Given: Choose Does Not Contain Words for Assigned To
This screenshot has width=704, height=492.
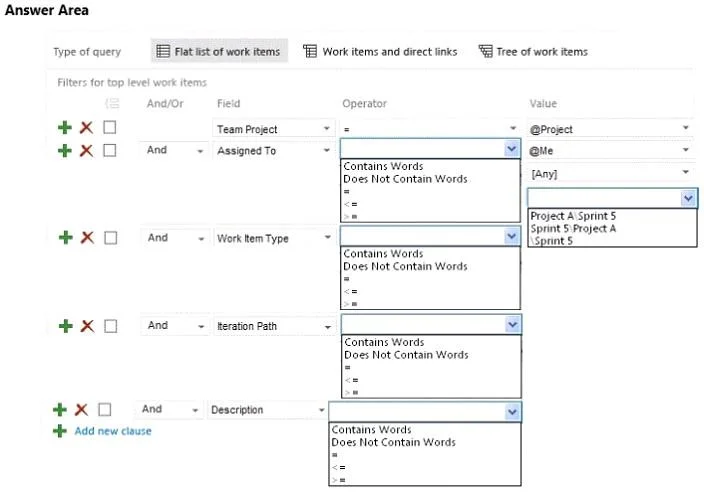Looking at the screenshot, I should [x=405, y=179].
